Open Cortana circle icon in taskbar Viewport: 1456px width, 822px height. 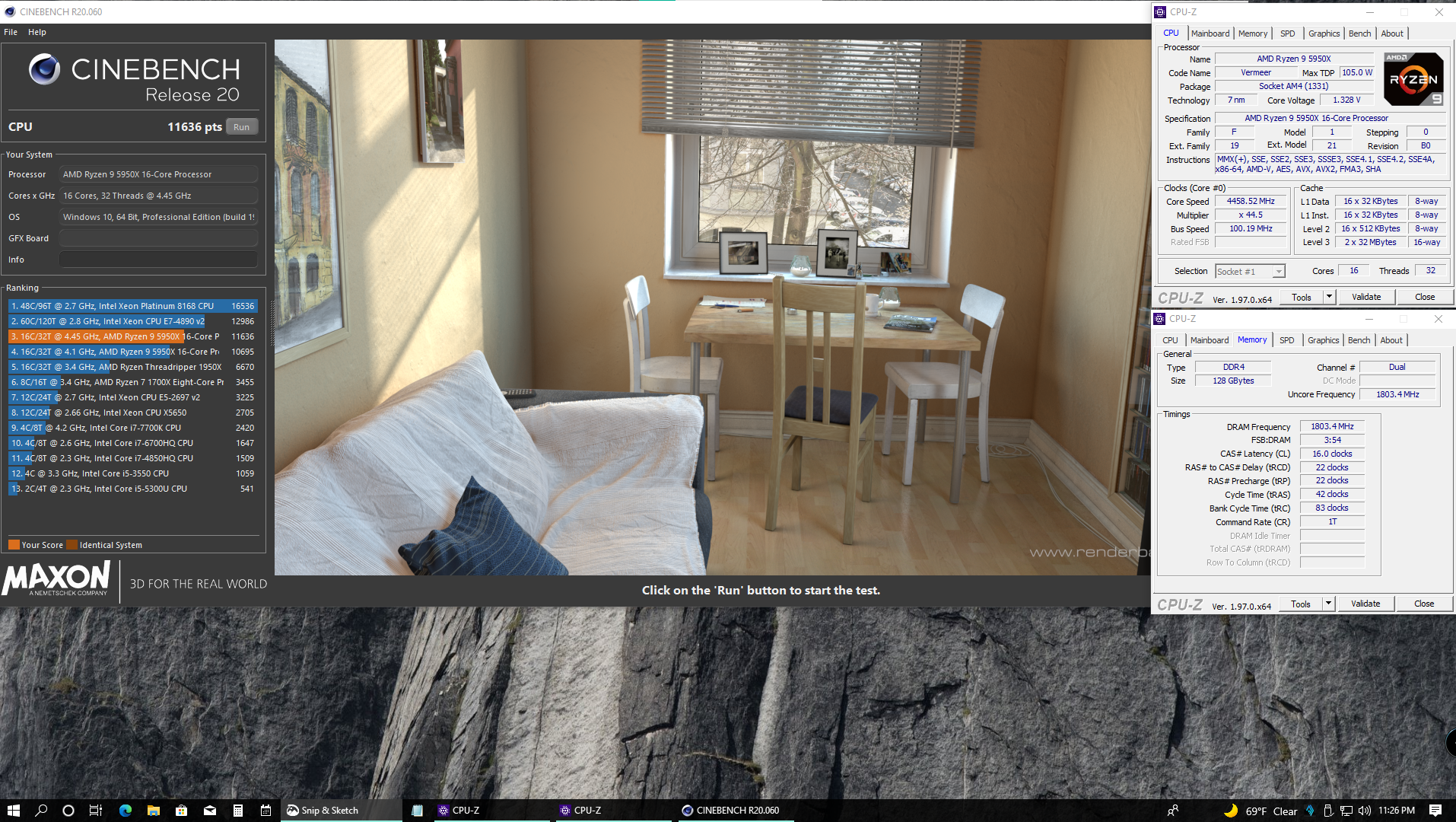(68, 811)
